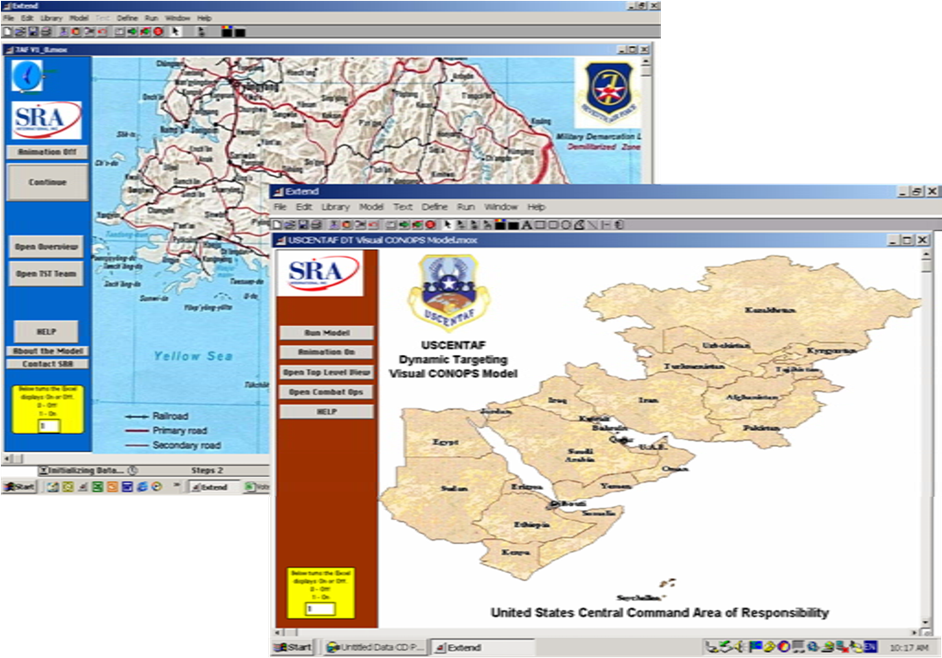Click Seventh Air Force emblem in back window
Viewport: 942px width, 658px height.
pos(609,91)
